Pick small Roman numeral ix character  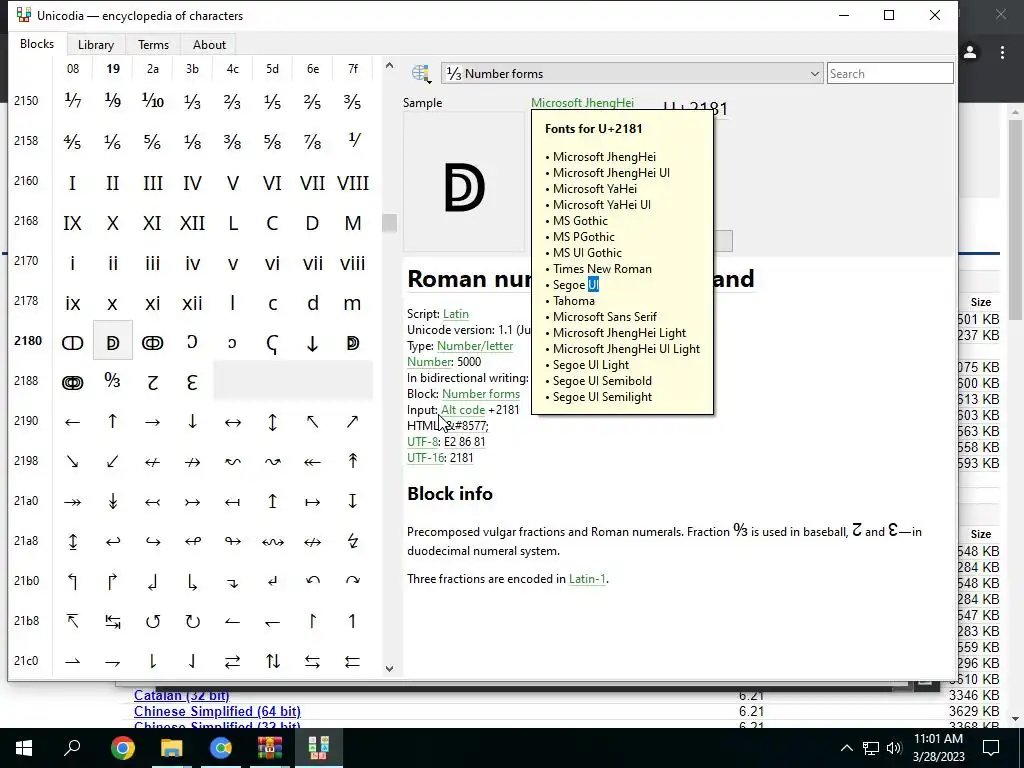72,303
